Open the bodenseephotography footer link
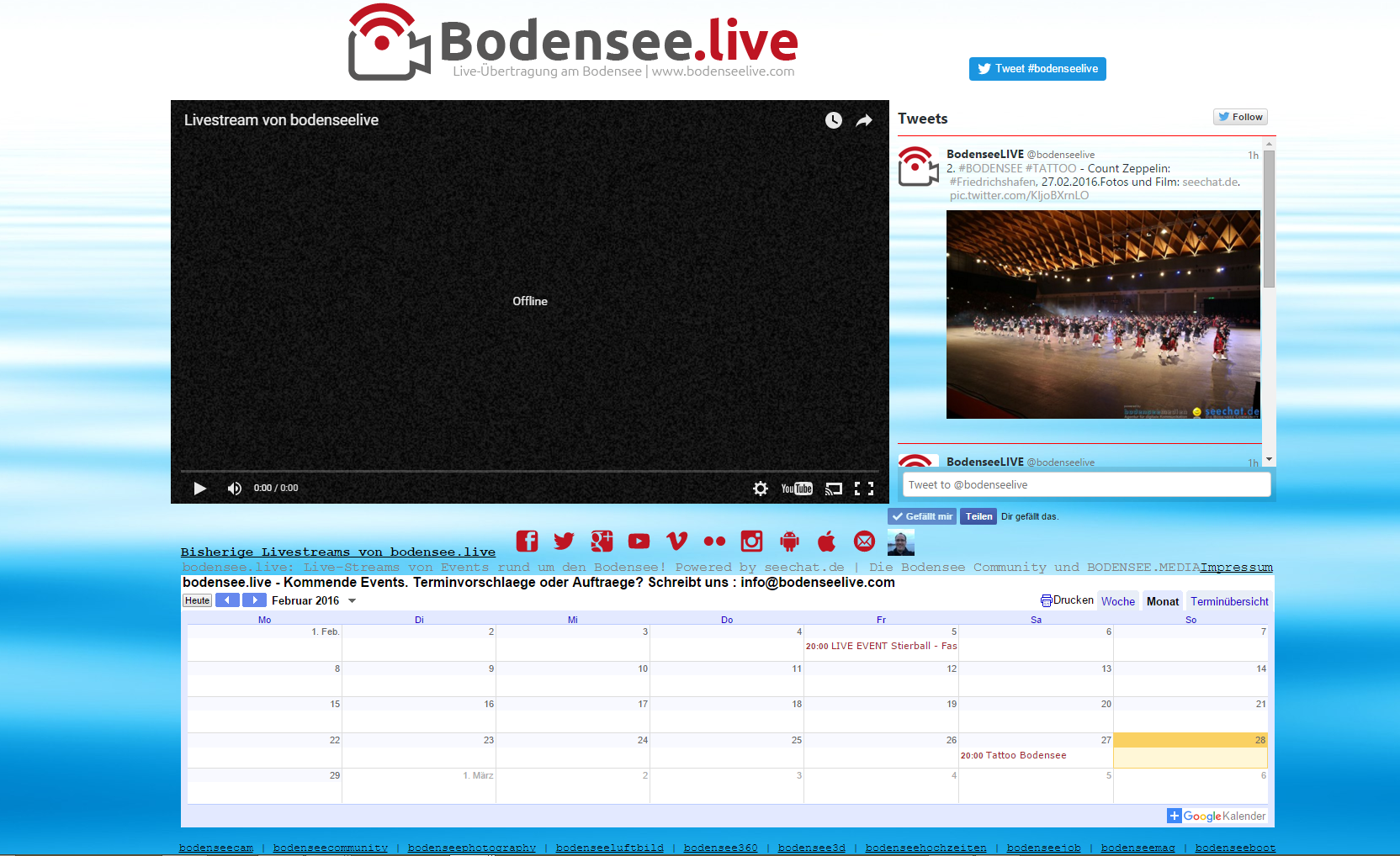This screenshot has height=856, width=1400. pos(472,848)
